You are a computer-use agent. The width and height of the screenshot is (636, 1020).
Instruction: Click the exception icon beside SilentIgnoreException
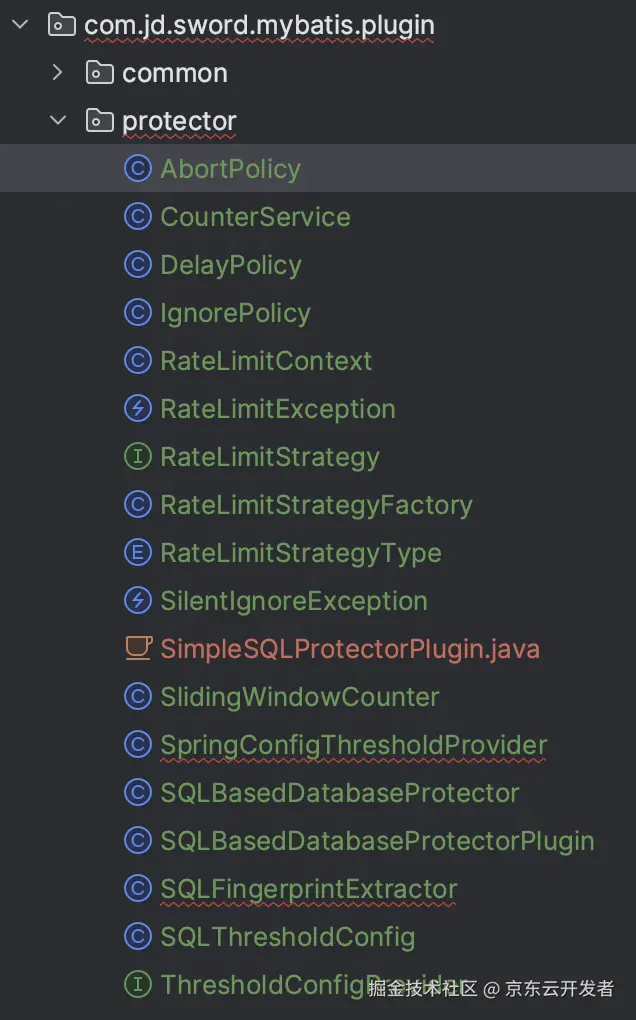137,601
